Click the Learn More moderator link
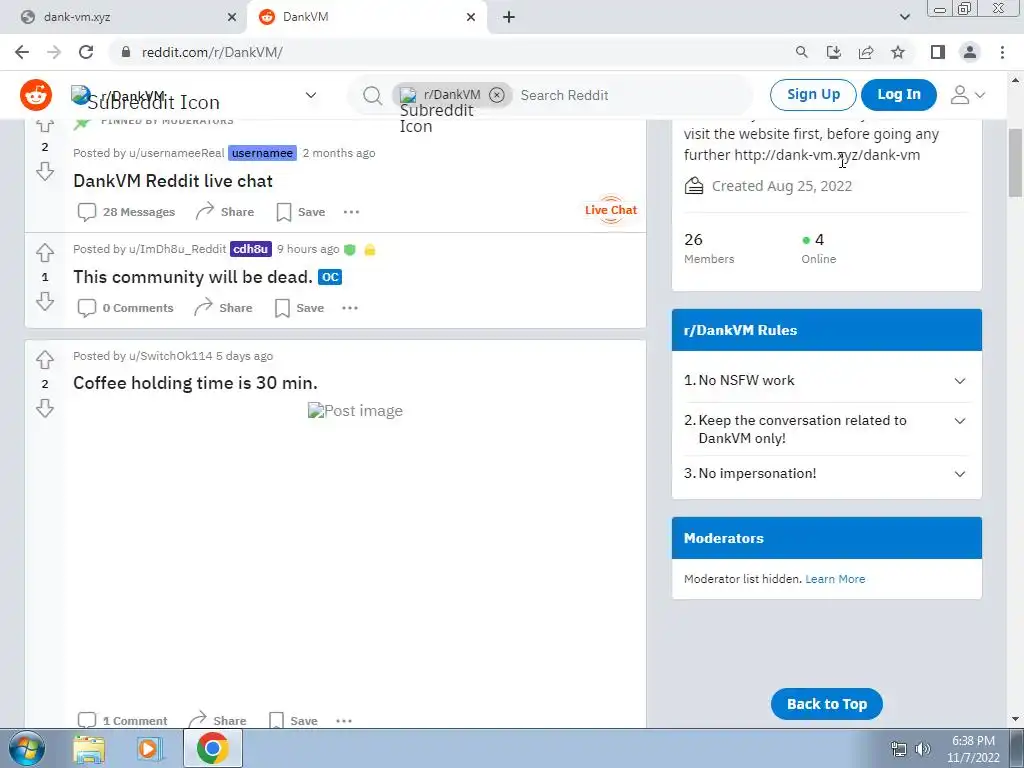 coord(835,579)
